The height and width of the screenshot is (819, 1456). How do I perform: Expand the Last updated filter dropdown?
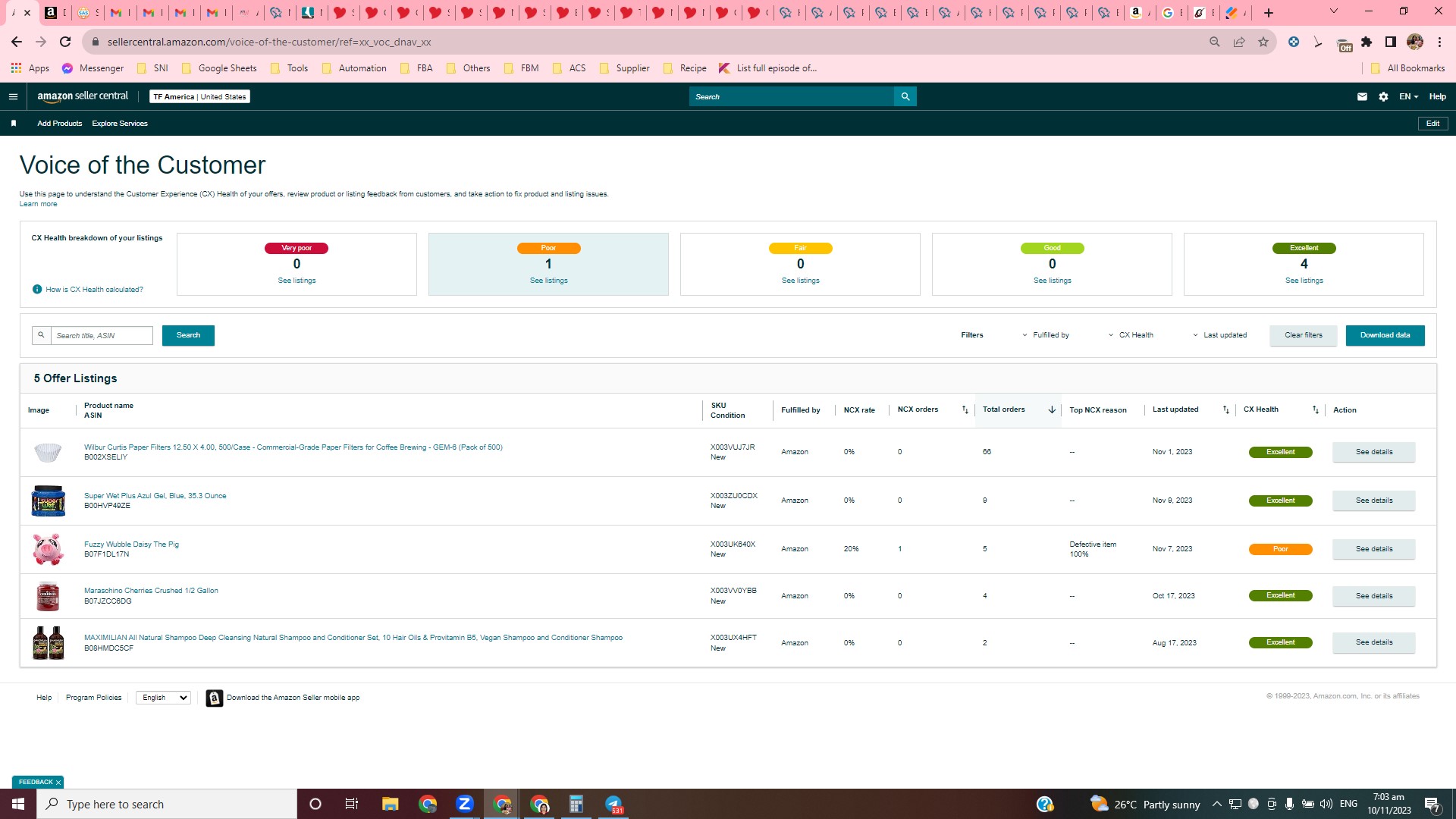click(x=1220, y=335)
